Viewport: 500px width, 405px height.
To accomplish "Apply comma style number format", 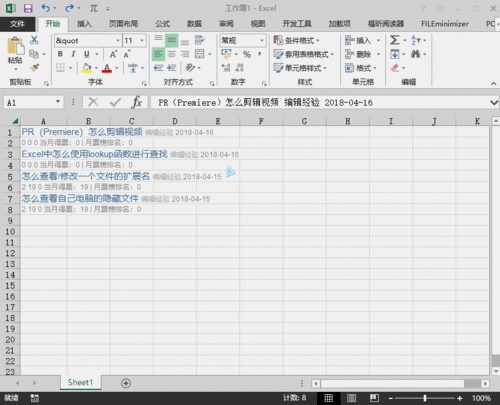I will pyautogui.click(x=259, y=54).
